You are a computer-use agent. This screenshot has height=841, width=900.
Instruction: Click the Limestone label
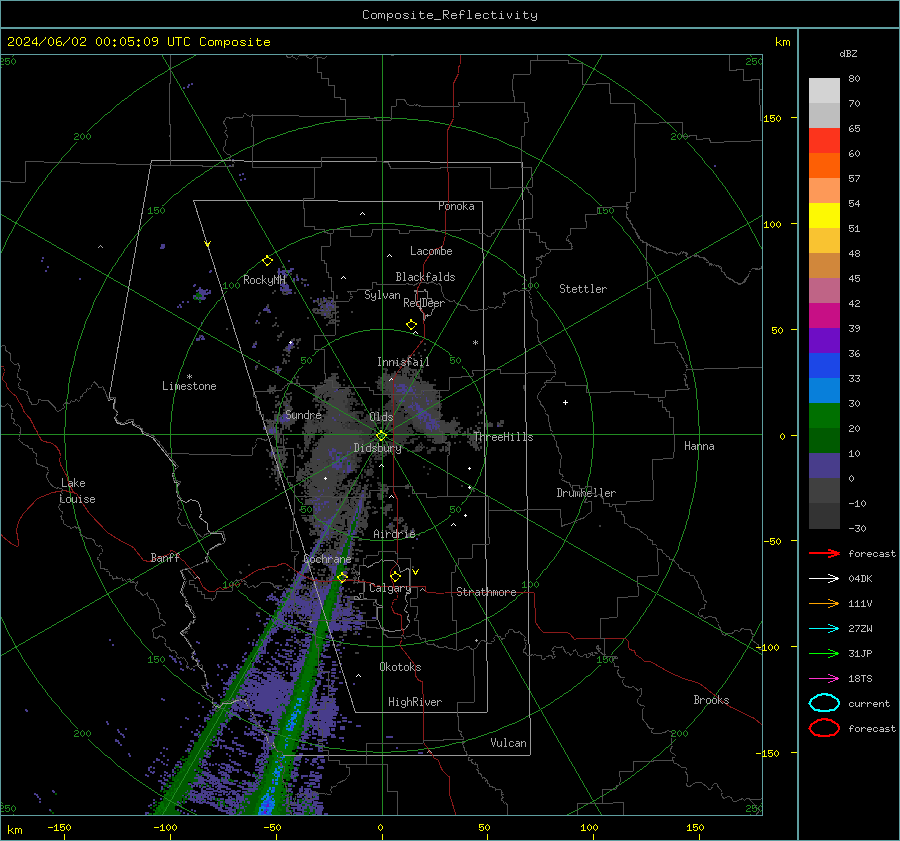point(189,386)
